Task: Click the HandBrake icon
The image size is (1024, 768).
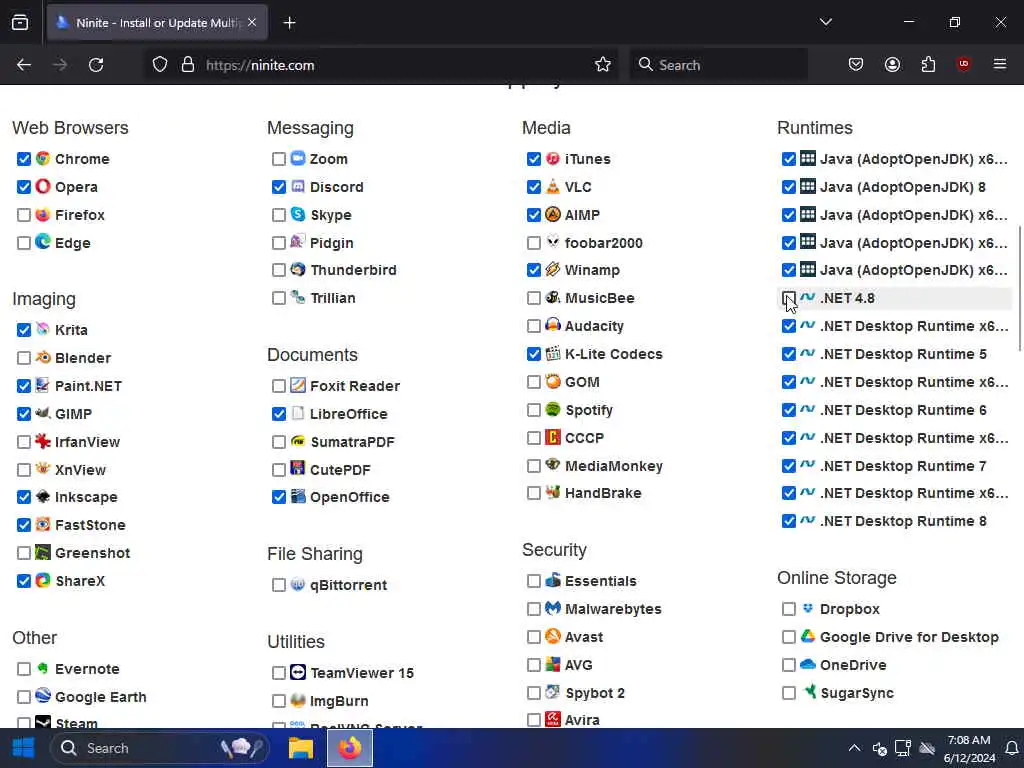Action: point(552,492)
